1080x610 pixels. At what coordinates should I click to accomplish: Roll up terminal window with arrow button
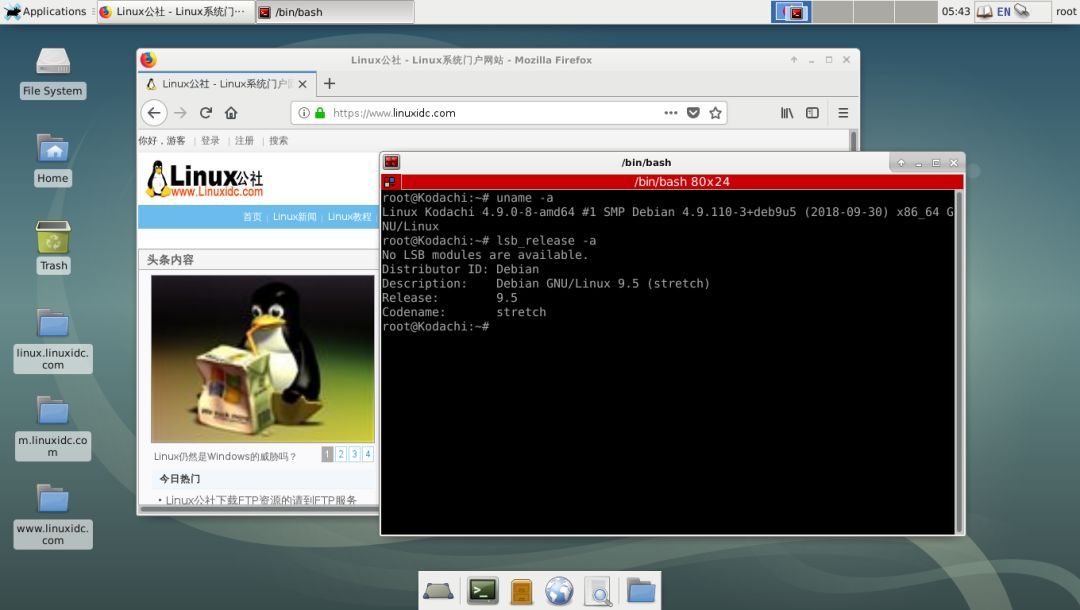click(901, 162)
